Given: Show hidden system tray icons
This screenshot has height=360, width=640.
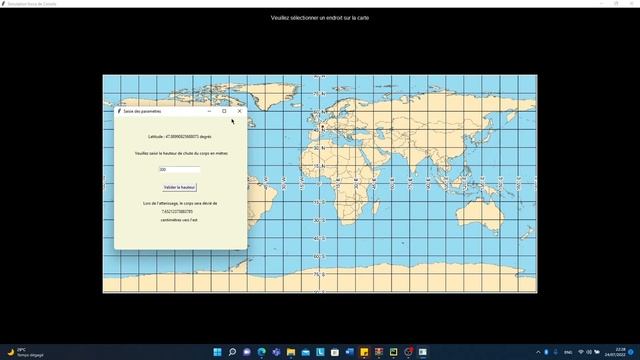Looking at the screenshot, I should 538,352.
